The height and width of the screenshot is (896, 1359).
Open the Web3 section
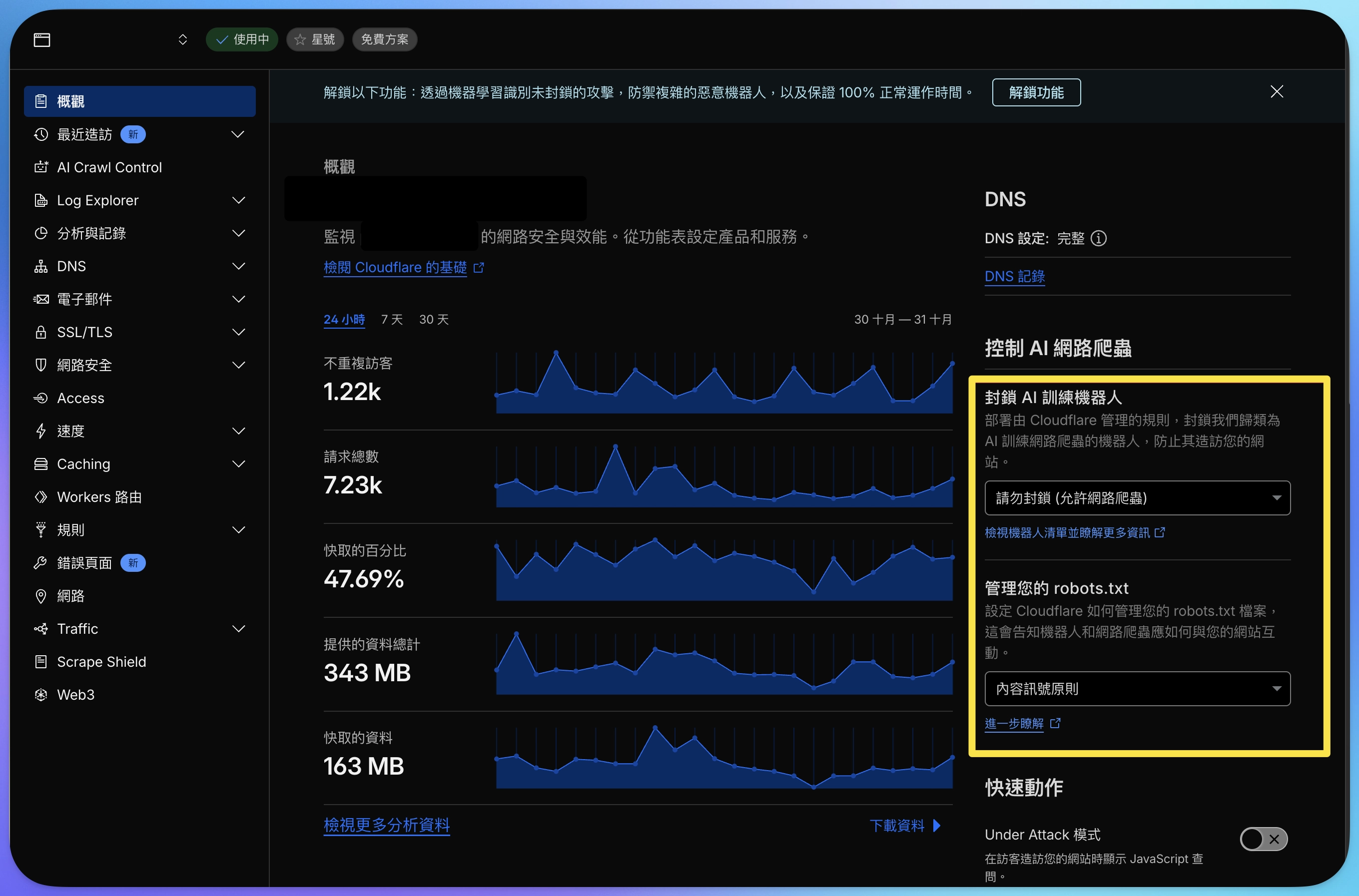click(x=75, y=694)
